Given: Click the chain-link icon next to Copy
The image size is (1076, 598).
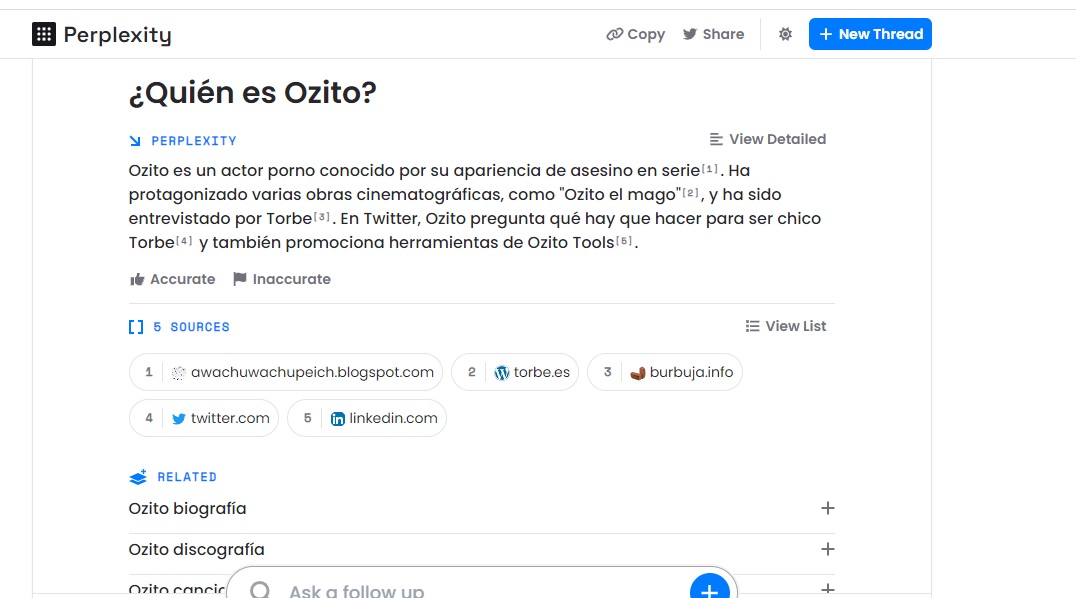Looking at the screenshot, I should (x=614, y=34).
